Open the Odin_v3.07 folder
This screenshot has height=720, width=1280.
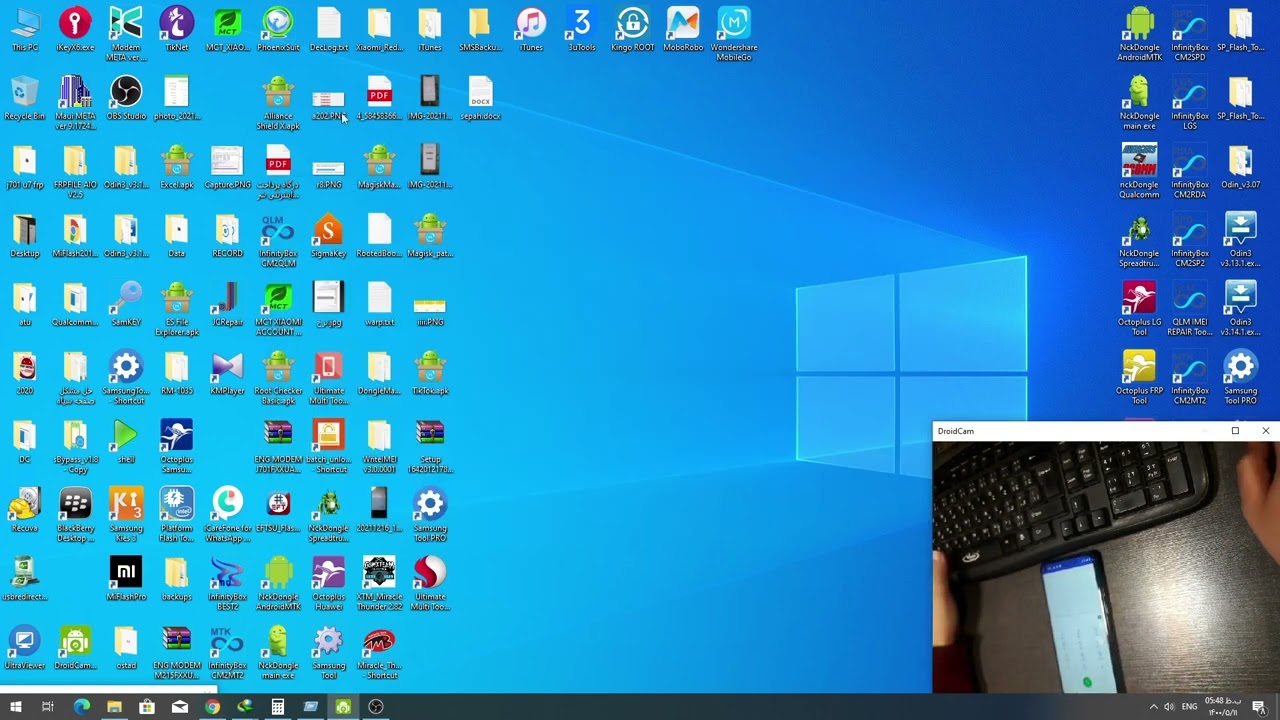point(1240,167)
